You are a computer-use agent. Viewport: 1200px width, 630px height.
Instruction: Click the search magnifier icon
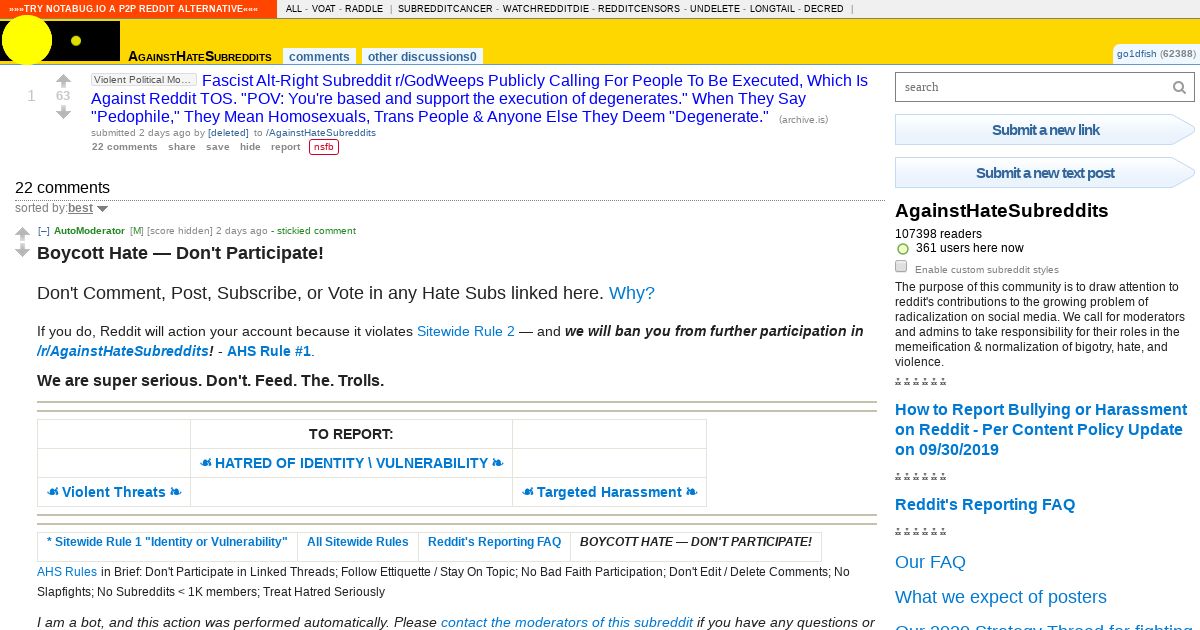click(x=1180, y=87)
